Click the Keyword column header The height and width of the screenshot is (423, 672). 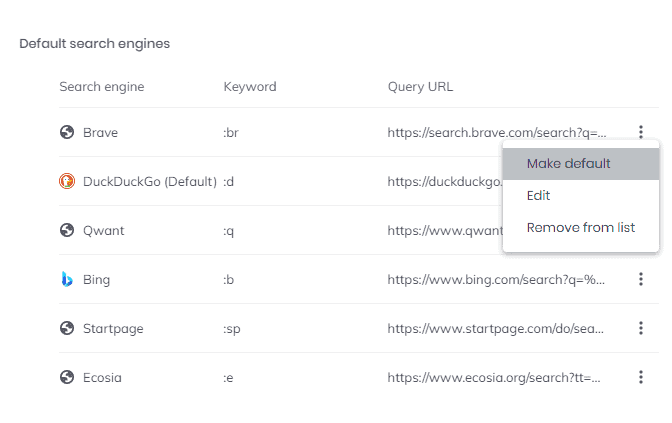(250, 87)
